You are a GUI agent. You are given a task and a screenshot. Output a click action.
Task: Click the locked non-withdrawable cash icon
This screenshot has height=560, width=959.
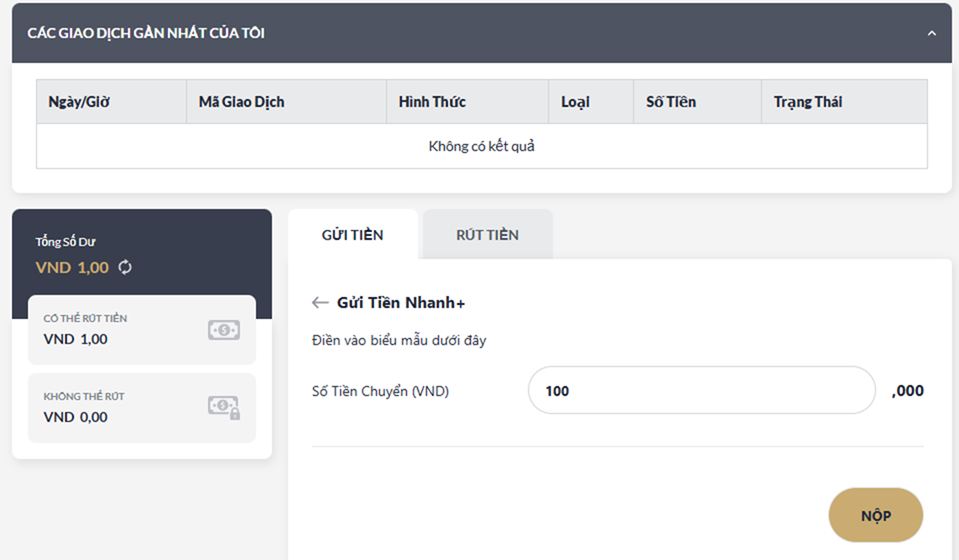(224, 407)
